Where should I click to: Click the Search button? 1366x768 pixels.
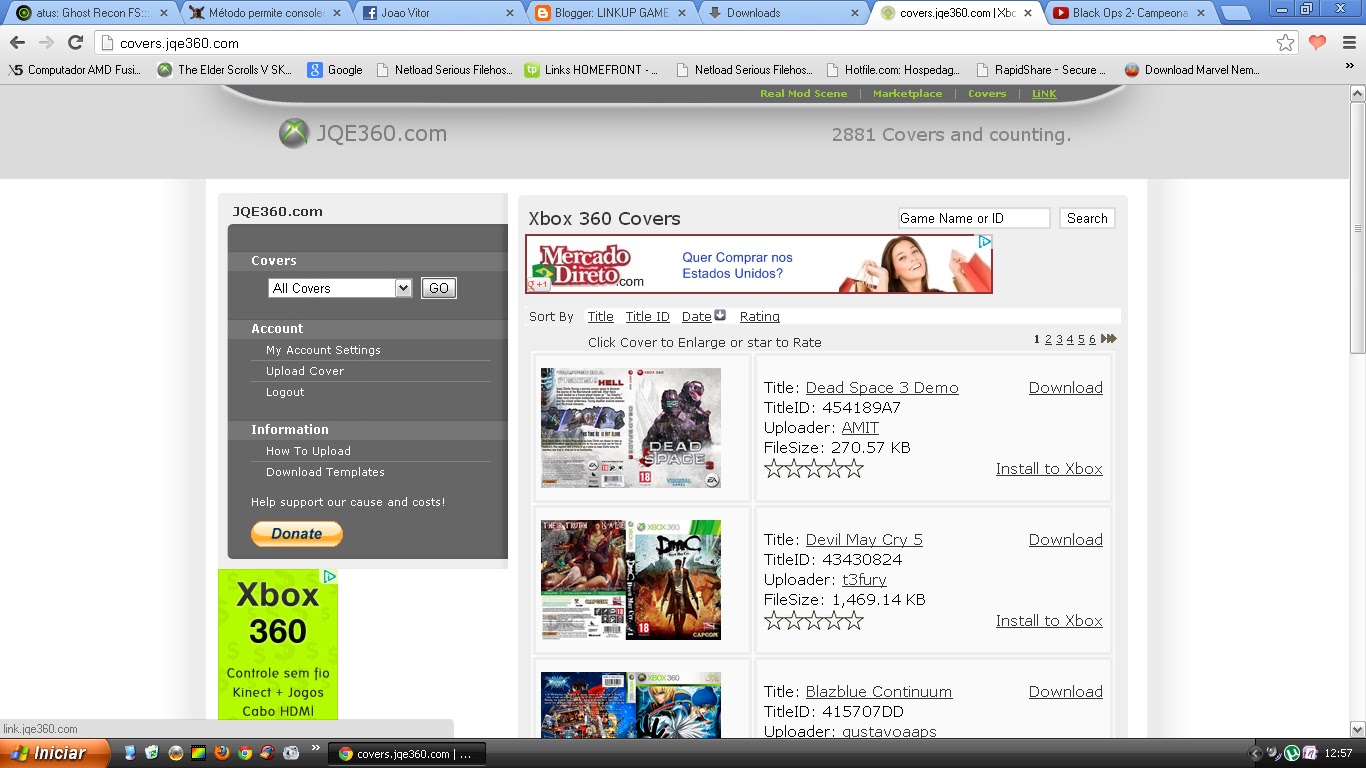1087,218
